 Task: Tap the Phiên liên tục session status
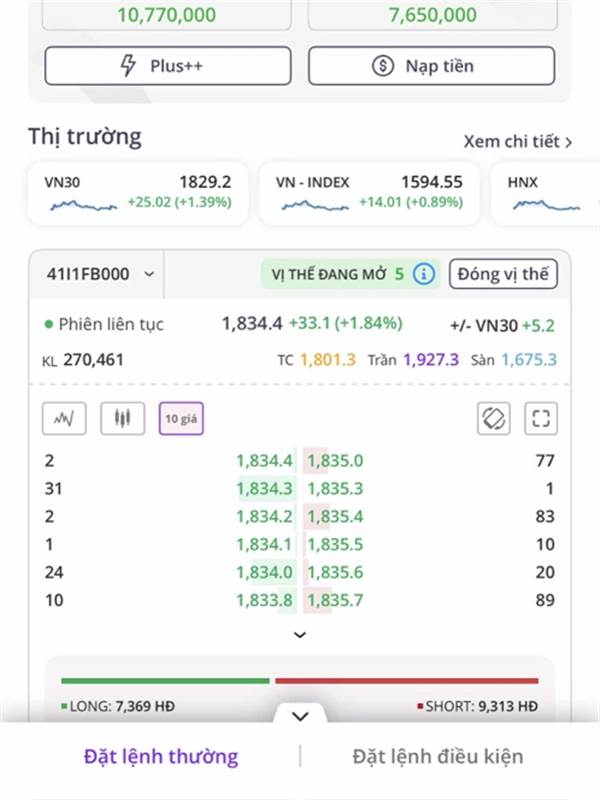click(x=104, y=324)
